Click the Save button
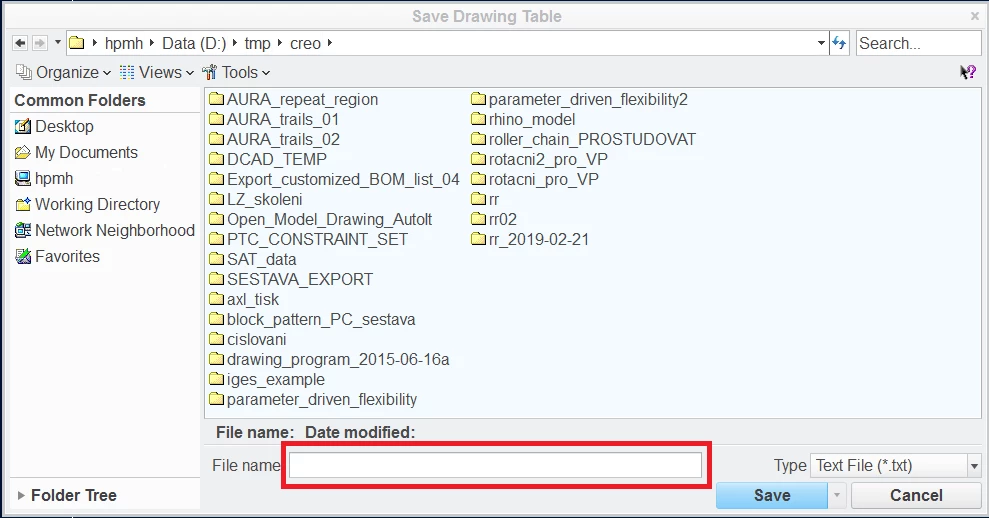 [x=771, y=495]
